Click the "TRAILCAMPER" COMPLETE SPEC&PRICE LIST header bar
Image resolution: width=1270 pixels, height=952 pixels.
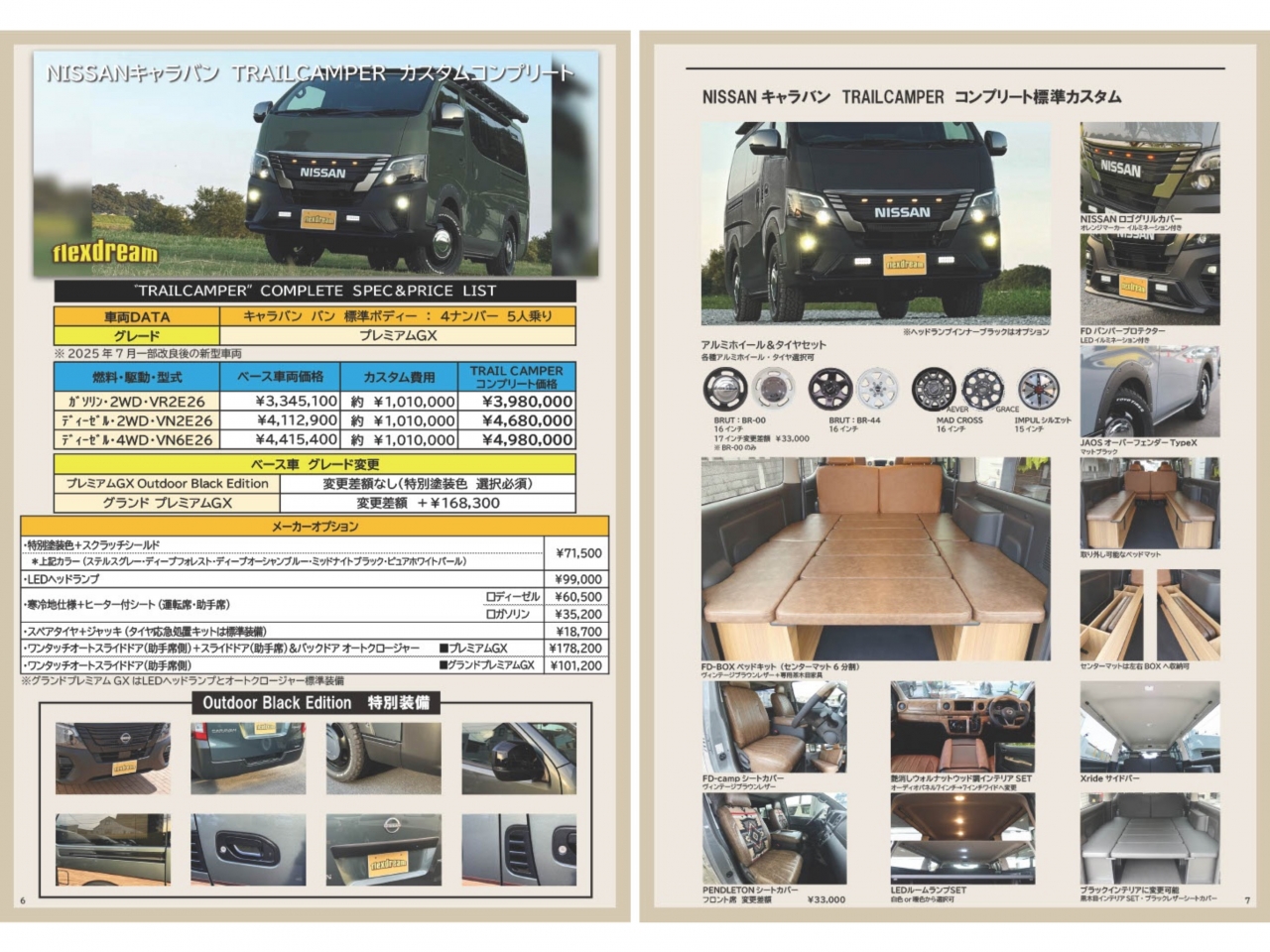pyautogui.click(x=315, y=291)
